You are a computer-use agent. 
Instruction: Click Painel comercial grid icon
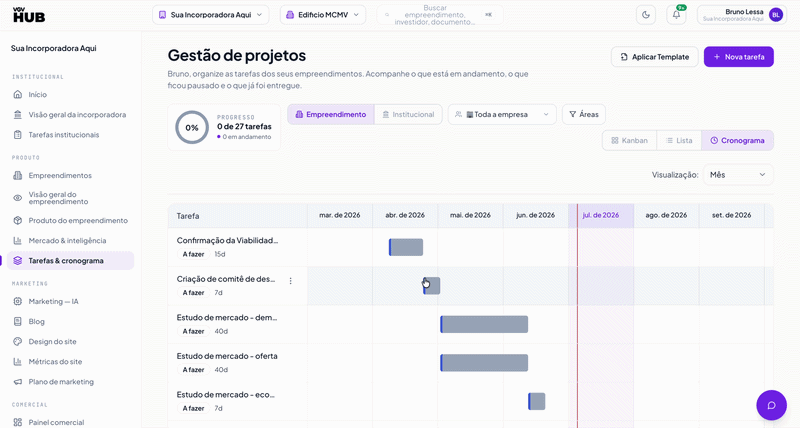(x=18, y=422)
